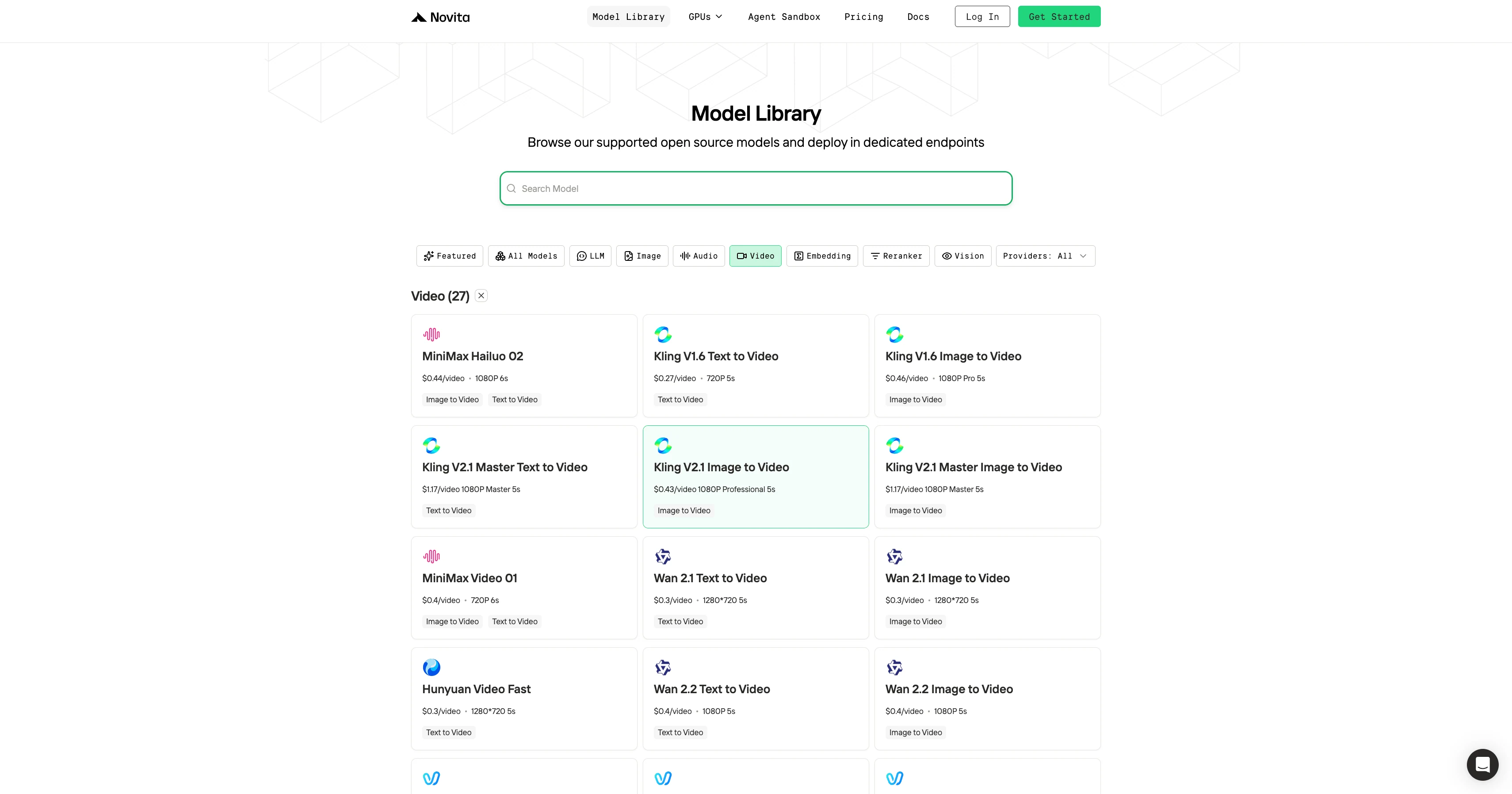Open the Pricing page
The image size is (1512, 794).
[863, 16]
